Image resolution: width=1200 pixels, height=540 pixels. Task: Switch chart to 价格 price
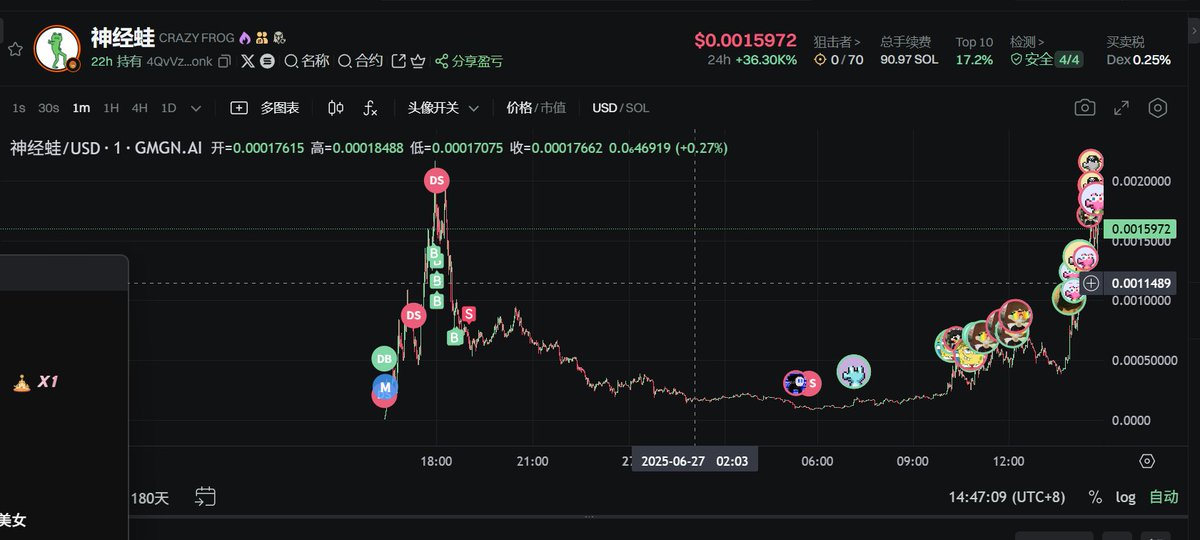(x=519, y=108)
